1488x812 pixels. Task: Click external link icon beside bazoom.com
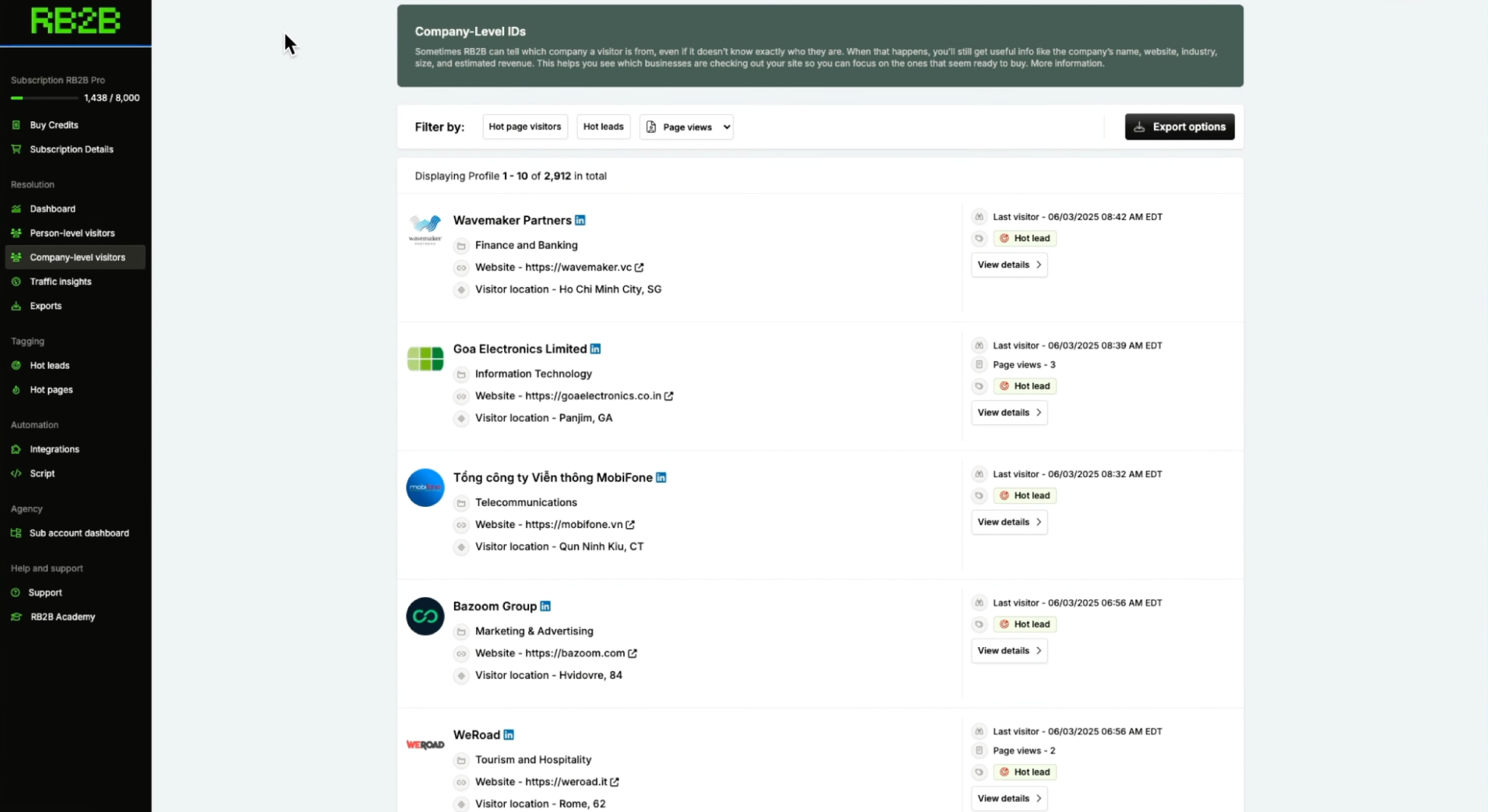632,653
